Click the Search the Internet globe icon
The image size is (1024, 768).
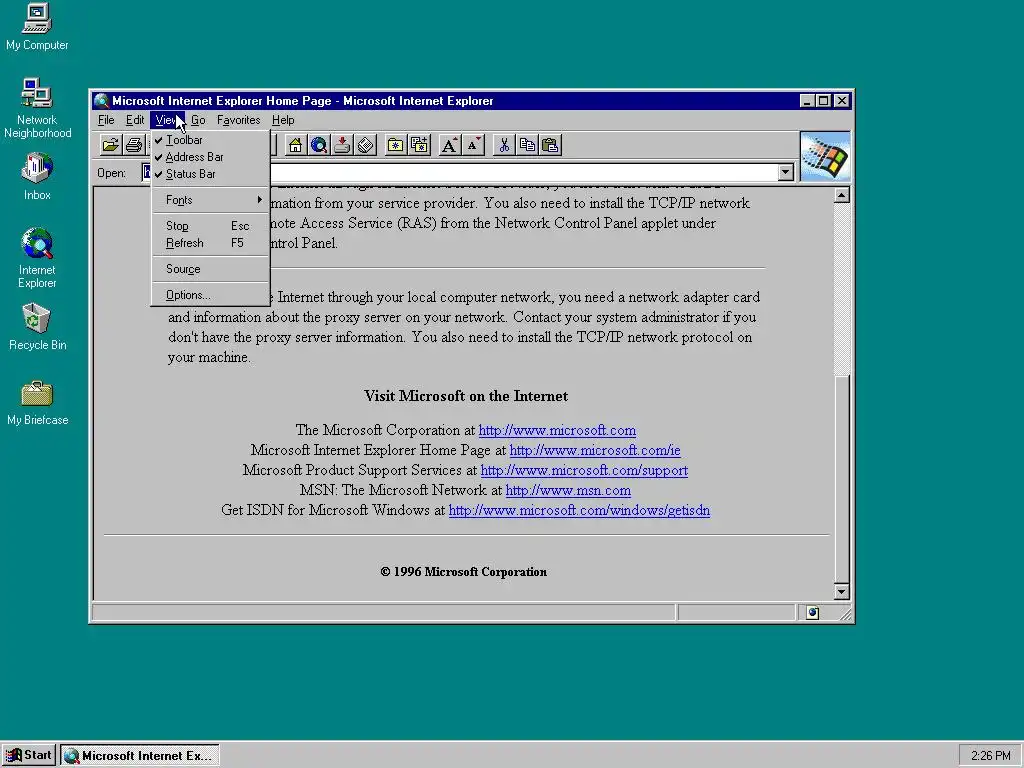319,145
